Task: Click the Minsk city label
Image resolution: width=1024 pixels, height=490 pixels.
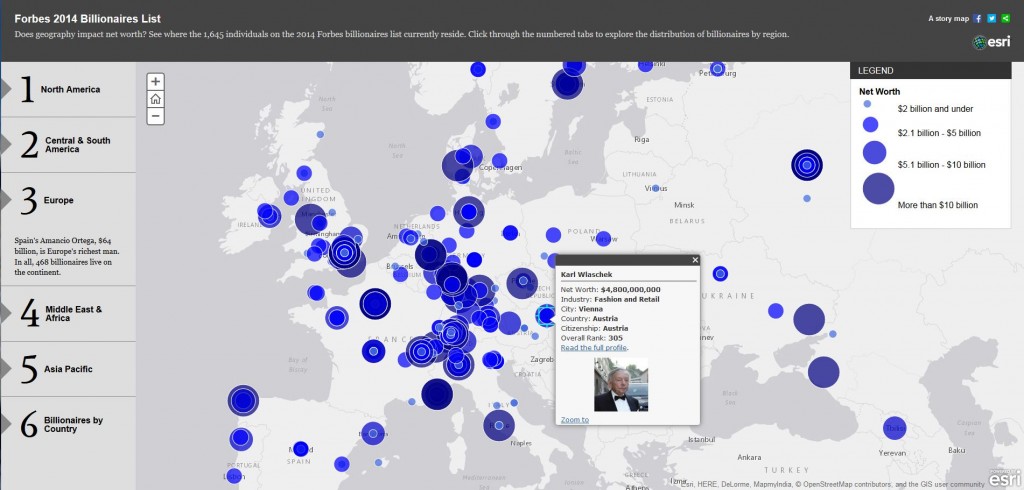Action: coord(684,205)
